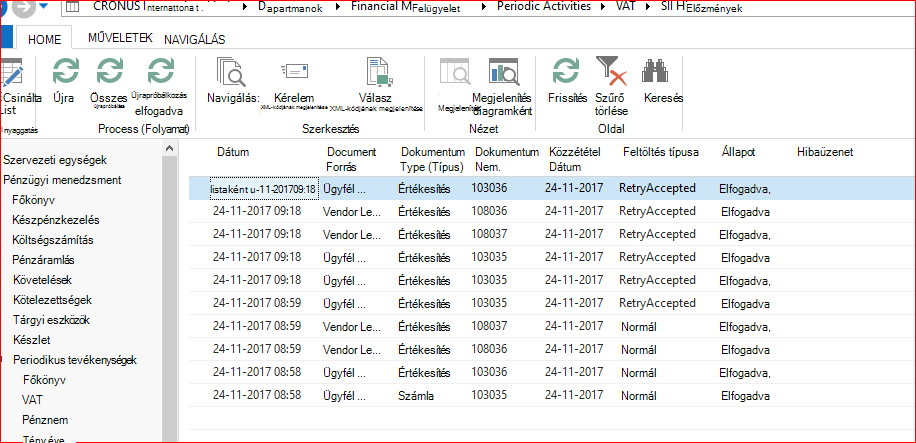The height and width of the screenshot is (443, 916).
Task: Switch to the HOME tab
Action: 44,39
